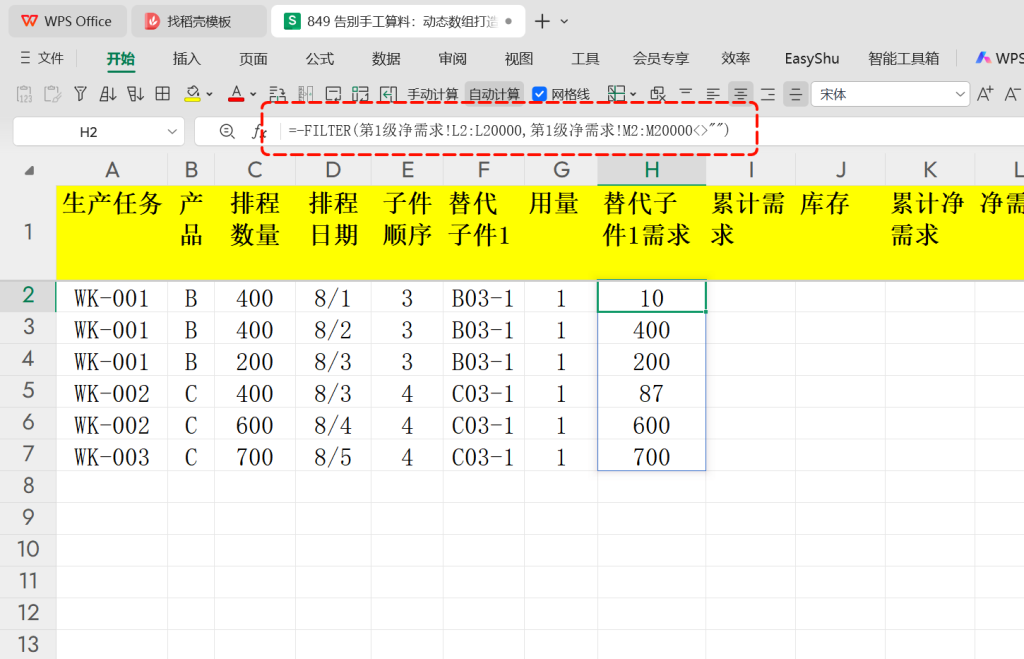Sort ascending with the A-Z icon
This screenshot has height=659, width=1024.
pos(108,94)
